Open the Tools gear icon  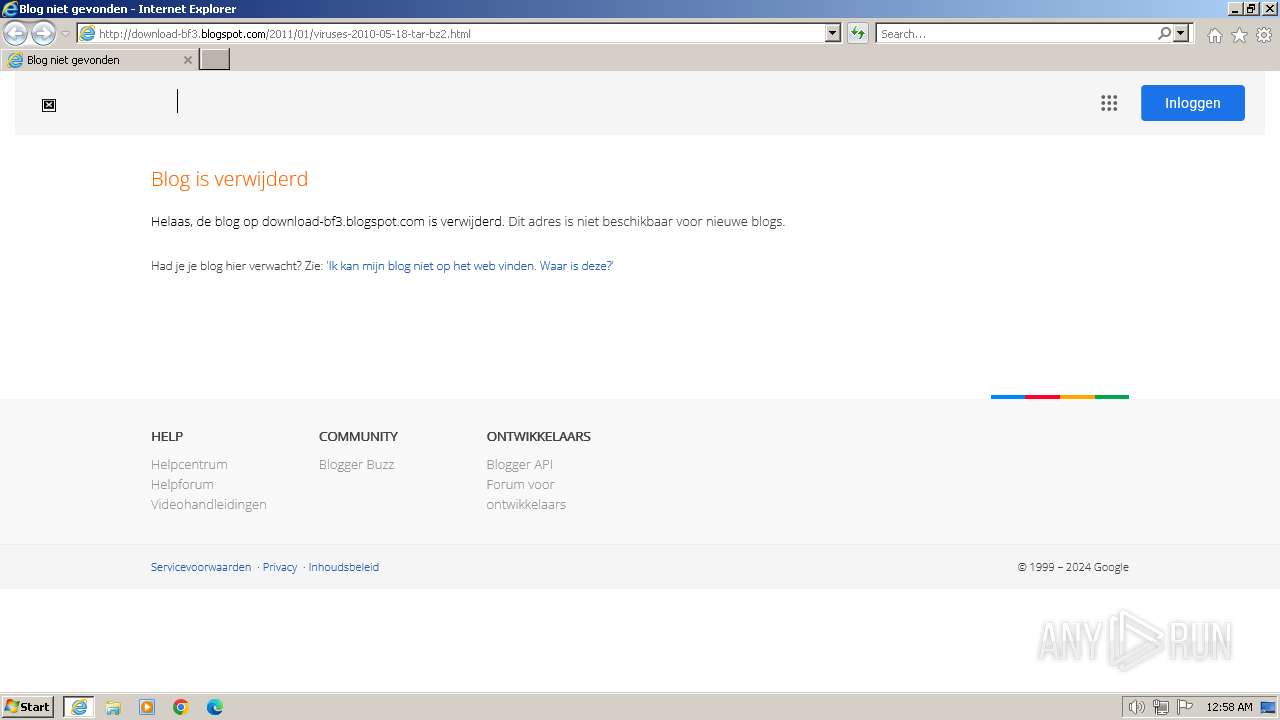pos(1264,35)
